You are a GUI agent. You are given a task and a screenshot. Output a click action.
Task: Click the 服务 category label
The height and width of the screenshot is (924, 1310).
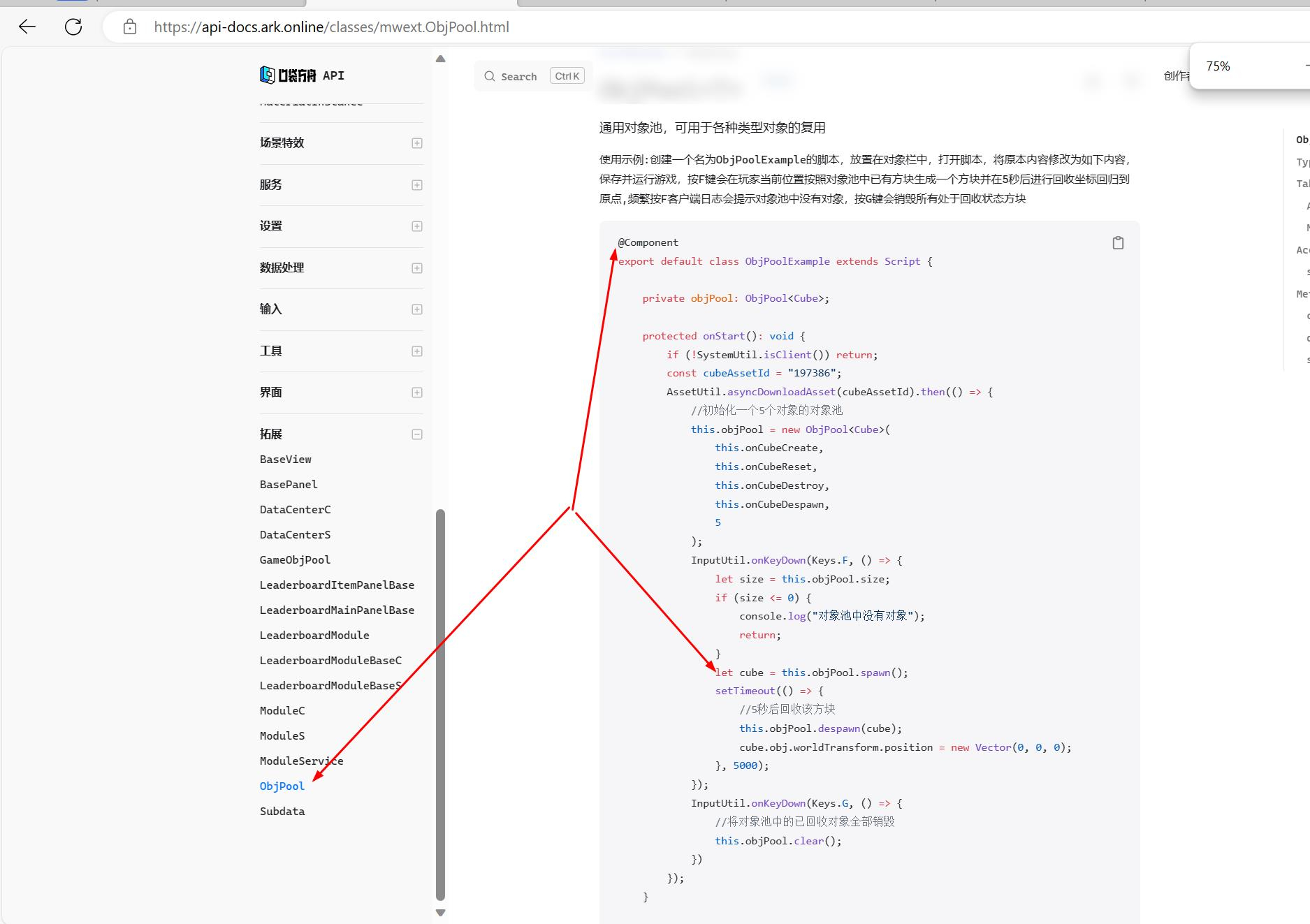[271, 184]
